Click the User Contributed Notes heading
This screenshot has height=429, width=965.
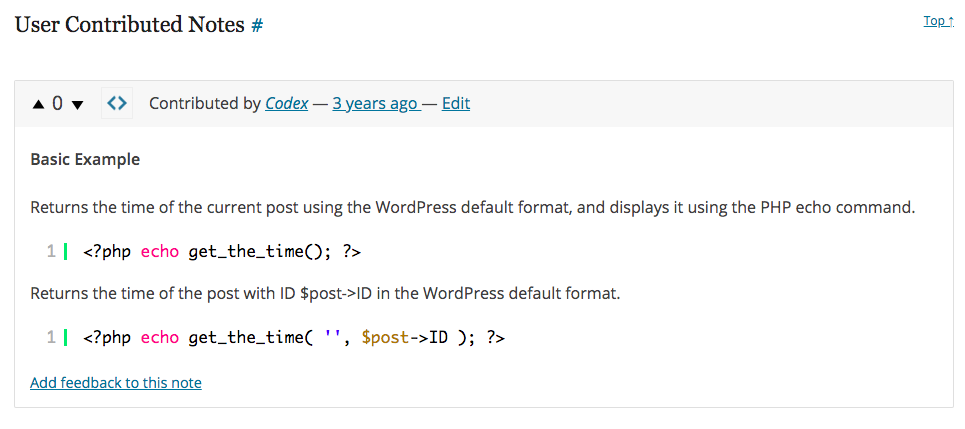(130, 25)
